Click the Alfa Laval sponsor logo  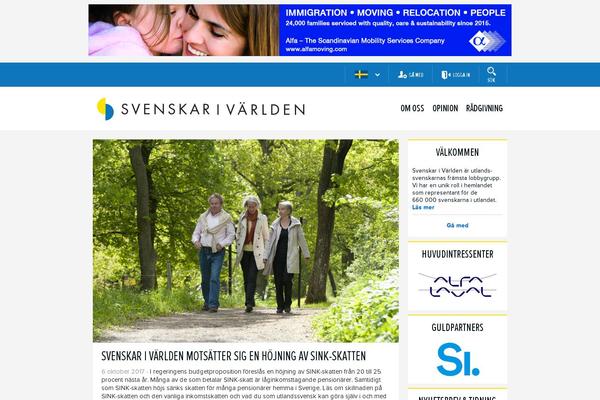click(x=457, y=286)
